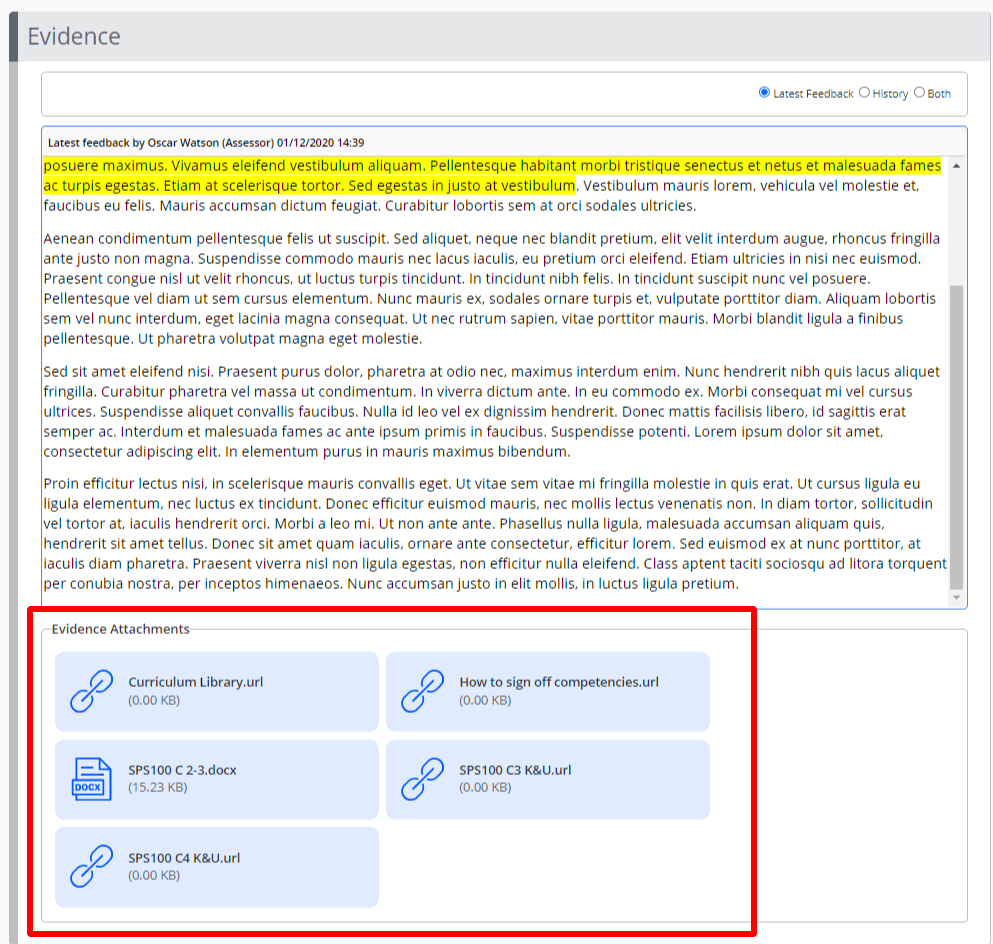Viewport: 993px width, 944px height.
Task: Click the feedback scrollbar down arrow
Action: 956,598
